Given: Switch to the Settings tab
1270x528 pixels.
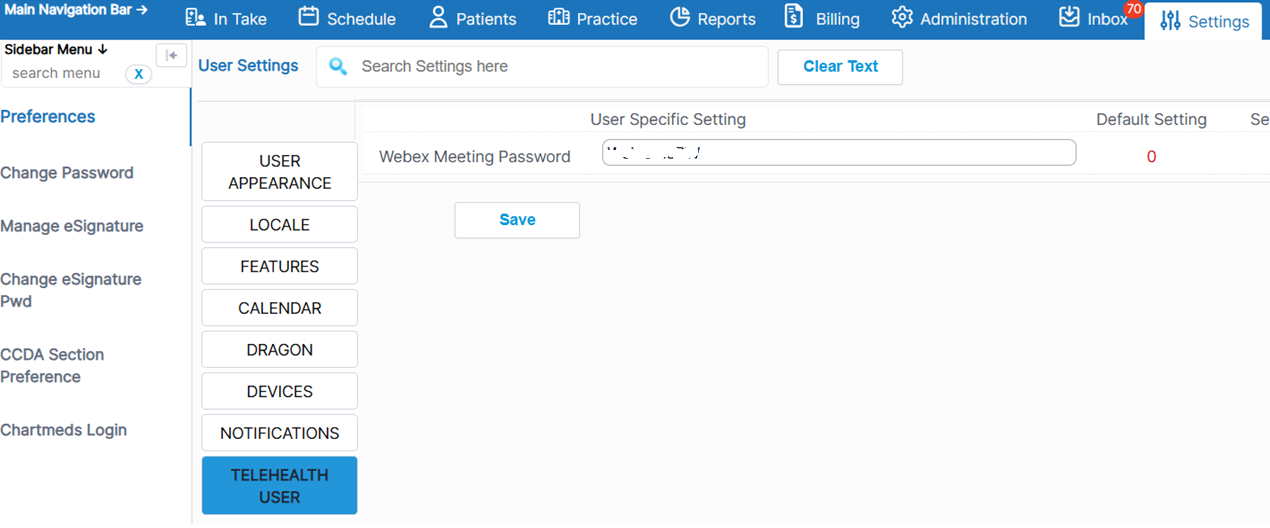Looking at the screenshot, I should coord(1204,21).
